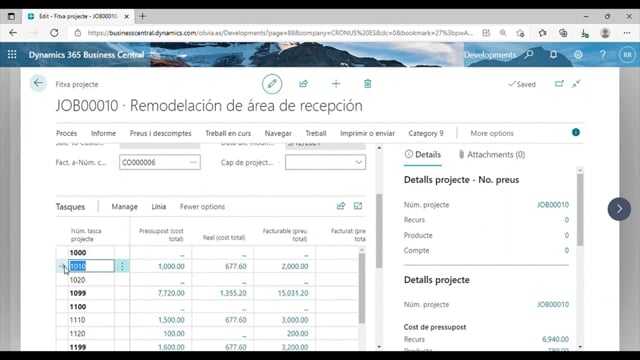Open Manage menu in Tasques

(x=124, y=207)
